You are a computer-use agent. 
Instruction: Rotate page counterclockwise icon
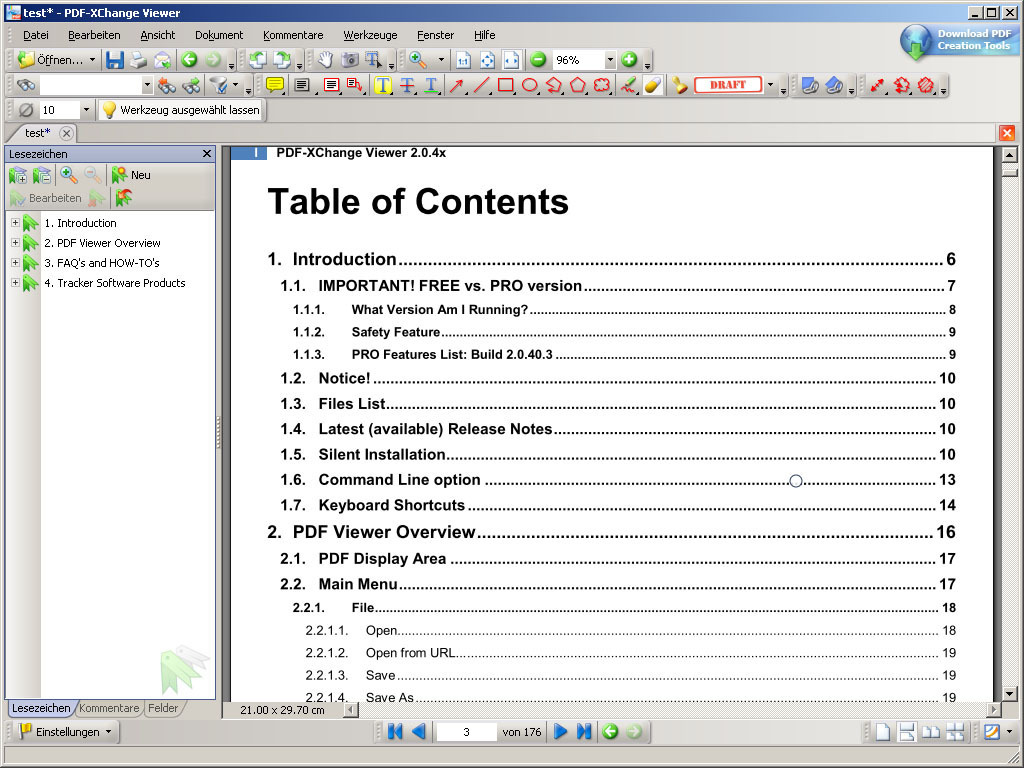(x=258, y=60)
